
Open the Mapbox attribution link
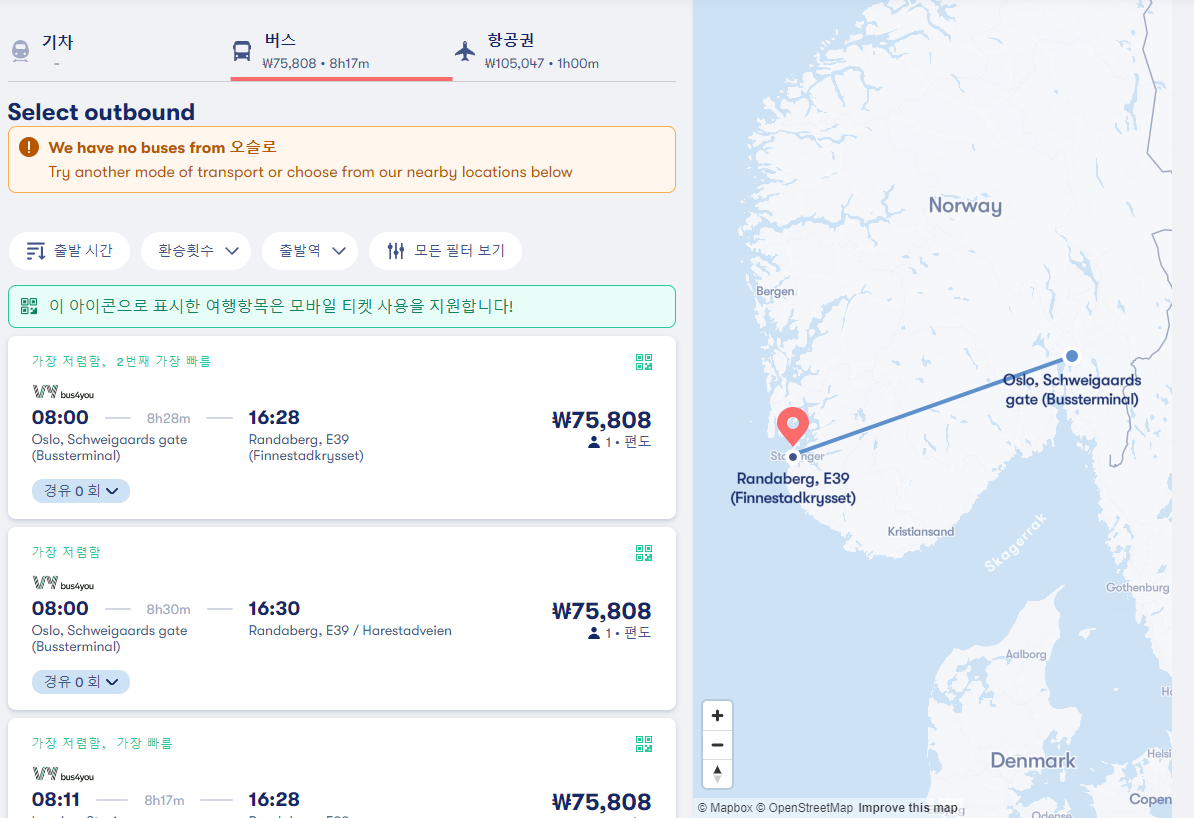pyautogui.click(x=726, y=808)
